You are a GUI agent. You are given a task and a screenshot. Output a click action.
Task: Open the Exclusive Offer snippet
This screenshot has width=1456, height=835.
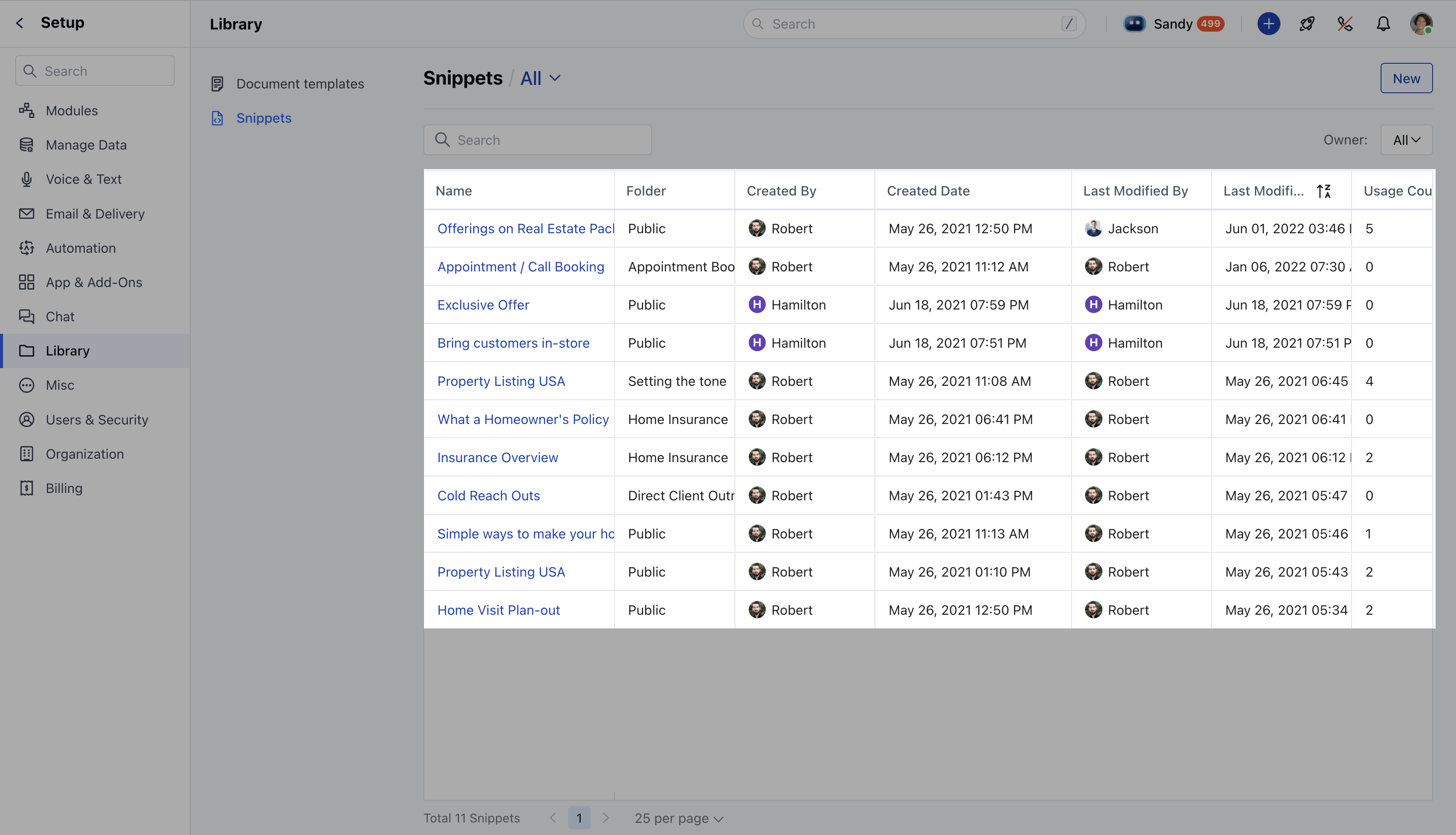[x=483, y=304]
